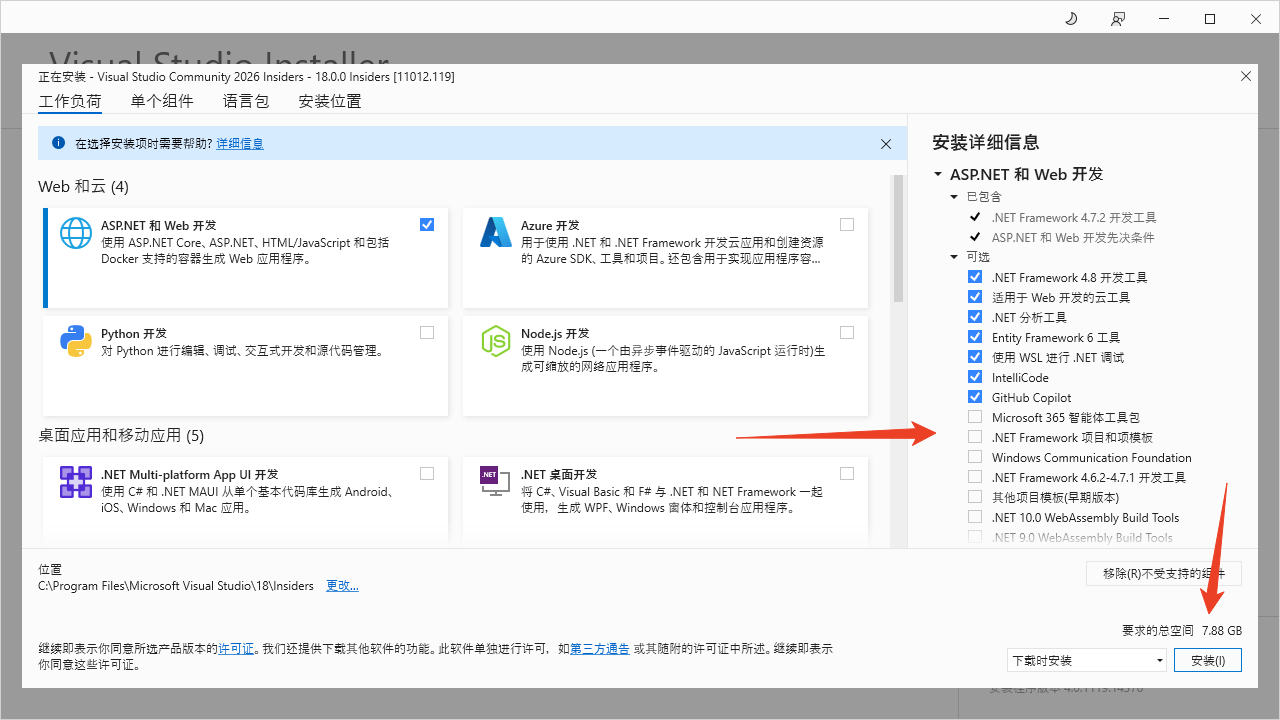The image size is (1280, 720).
Task: Check 其他项目模板(早期版本) option
Action: (975, 497)
